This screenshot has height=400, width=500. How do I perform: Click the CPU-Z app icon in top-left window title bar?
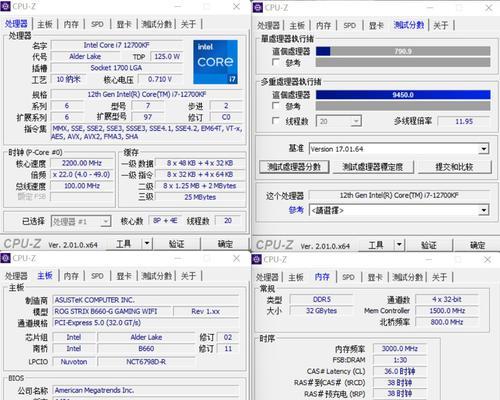5,6
